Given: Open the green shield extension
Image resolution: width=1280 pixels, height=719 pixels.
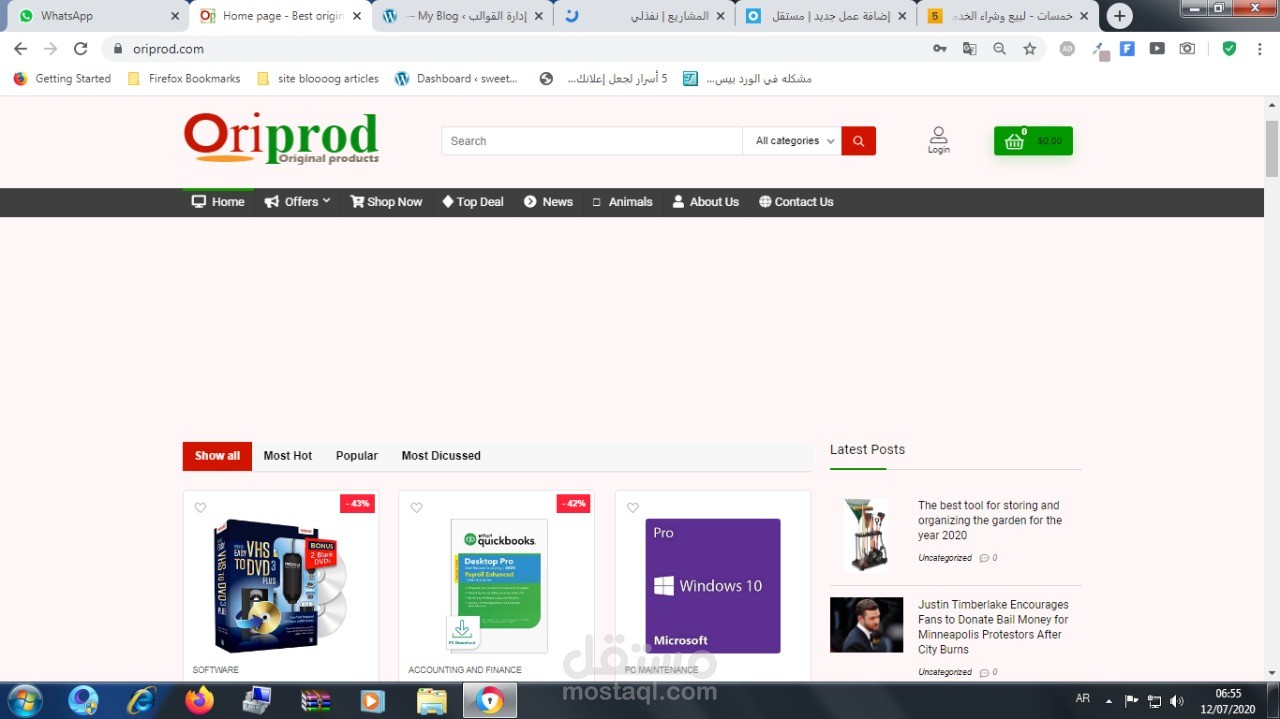Looking at the screenshot, I should coord(1229,48).
